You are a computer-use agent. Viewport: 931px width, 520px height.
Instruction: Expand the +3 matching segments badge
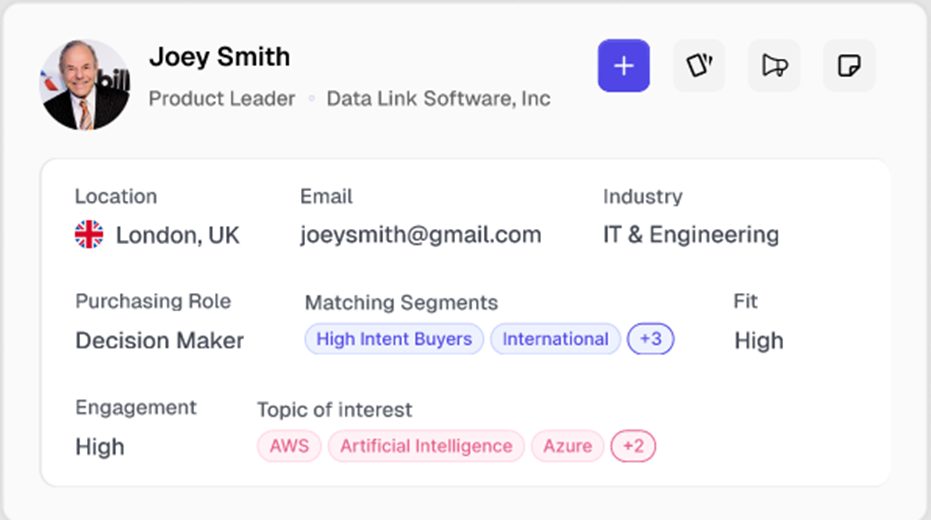pos(650,339)
